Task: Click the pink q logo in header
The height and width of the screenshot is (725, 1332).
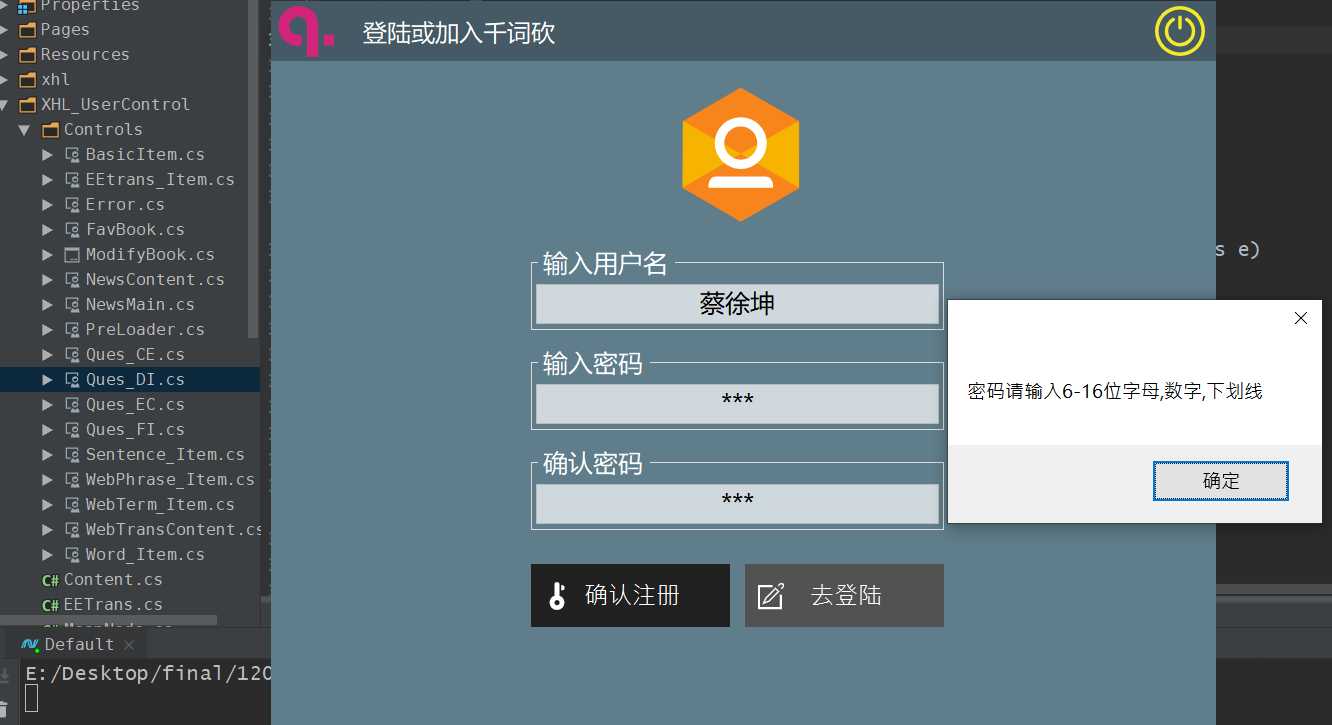Action: click(305, 31)
